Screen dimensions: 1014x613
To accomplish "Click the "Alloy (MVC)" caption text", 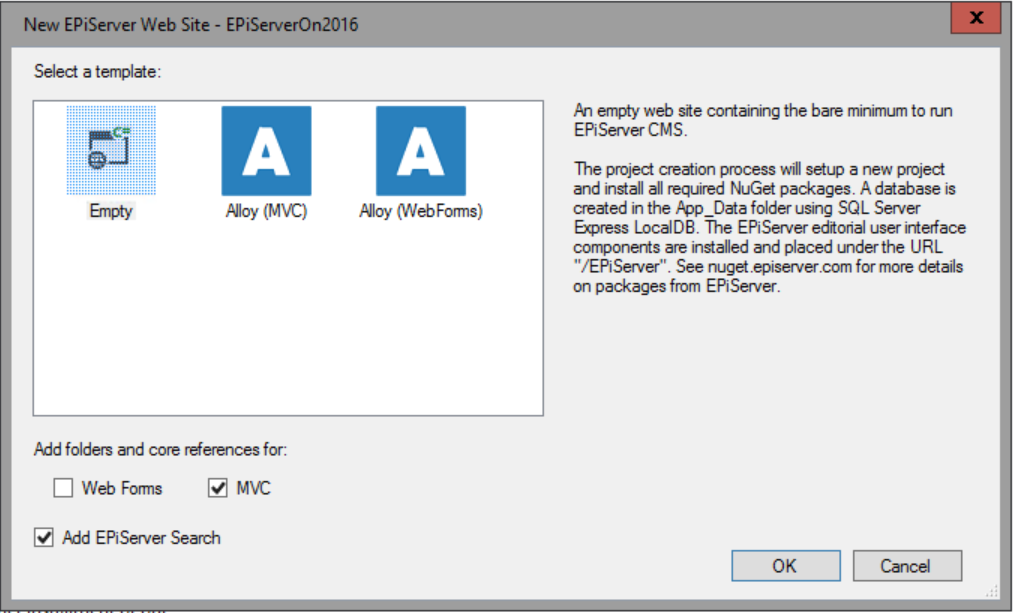I will pos(266,212).
